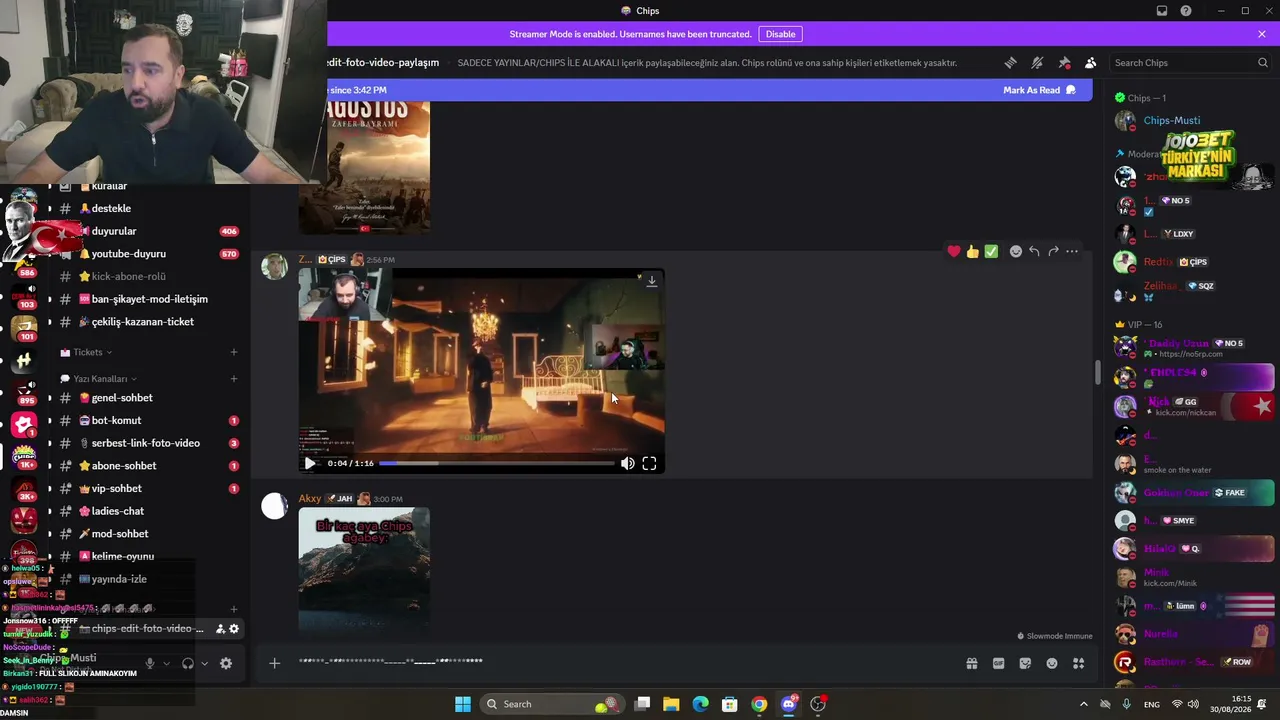The height and width of the screenshot is (720, 1280).
Task: Open More options on hovered message
Action: click(x=1072, y=252)
